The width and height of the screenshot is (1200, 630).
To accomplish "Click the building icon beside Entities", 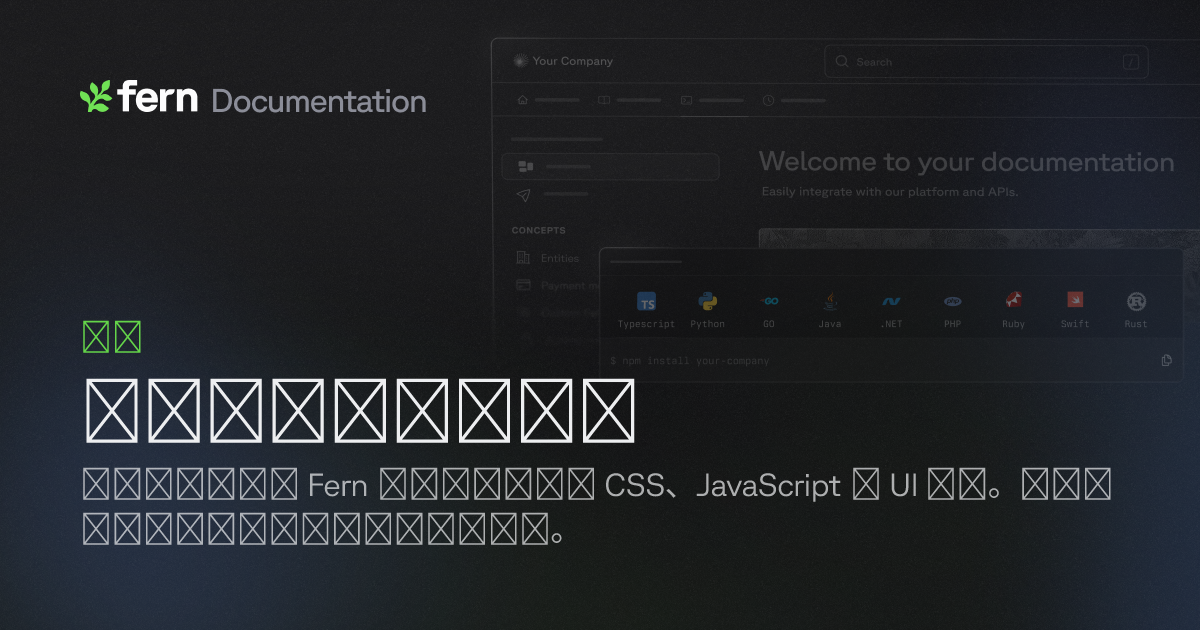I will point(523,258).
